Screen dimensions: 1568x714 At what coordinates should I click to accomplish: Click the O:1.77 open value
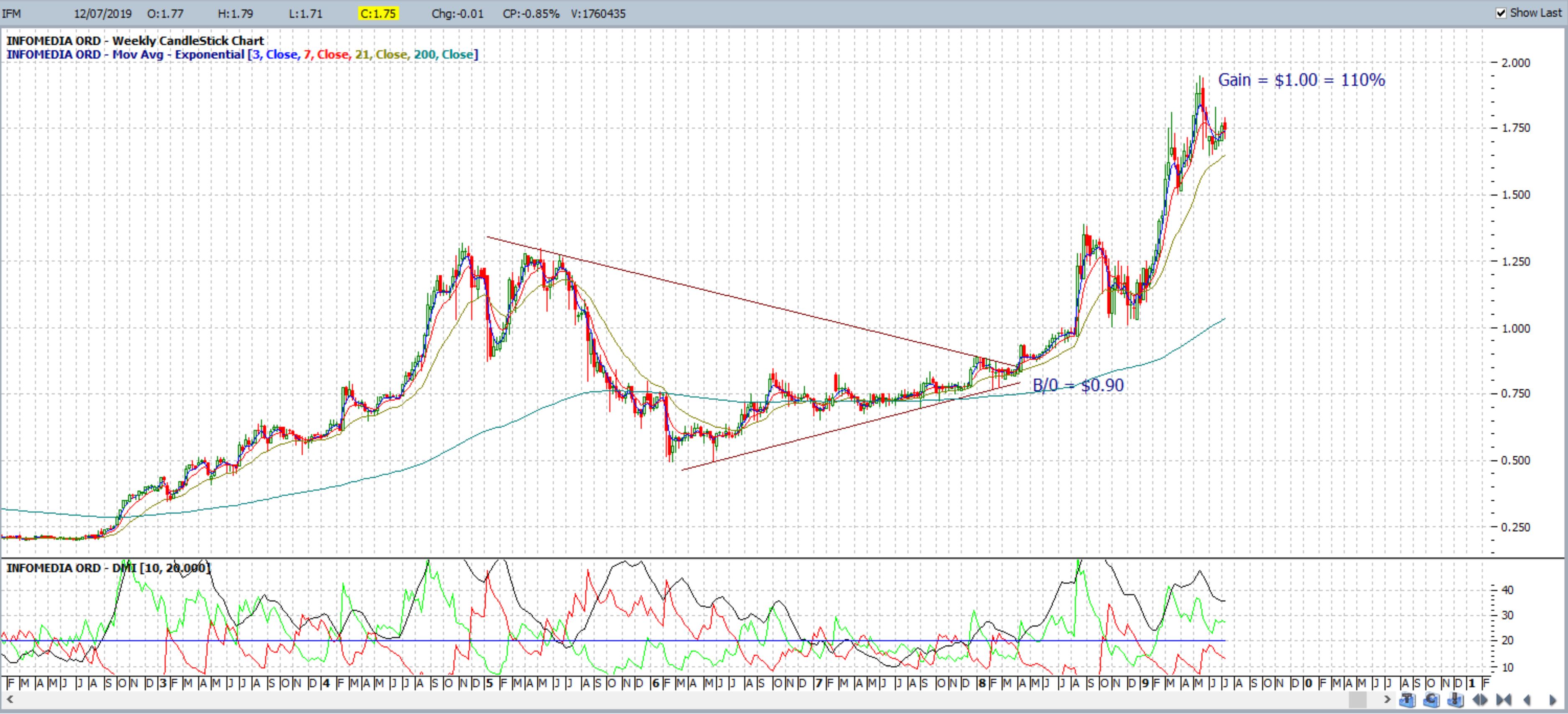pos(165,13)
